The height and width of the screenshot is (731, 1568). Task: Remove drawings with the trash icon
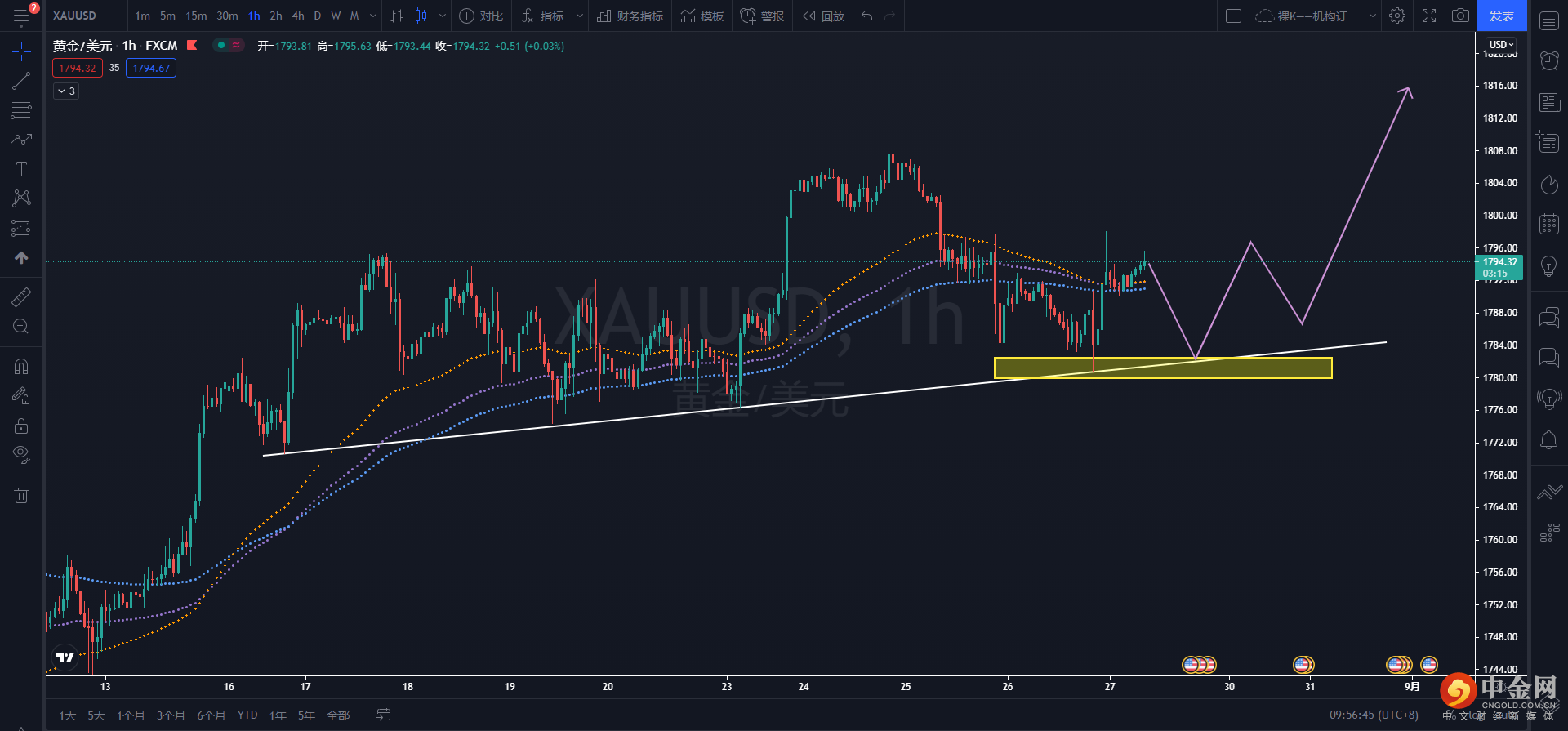(x=21, y=495)
